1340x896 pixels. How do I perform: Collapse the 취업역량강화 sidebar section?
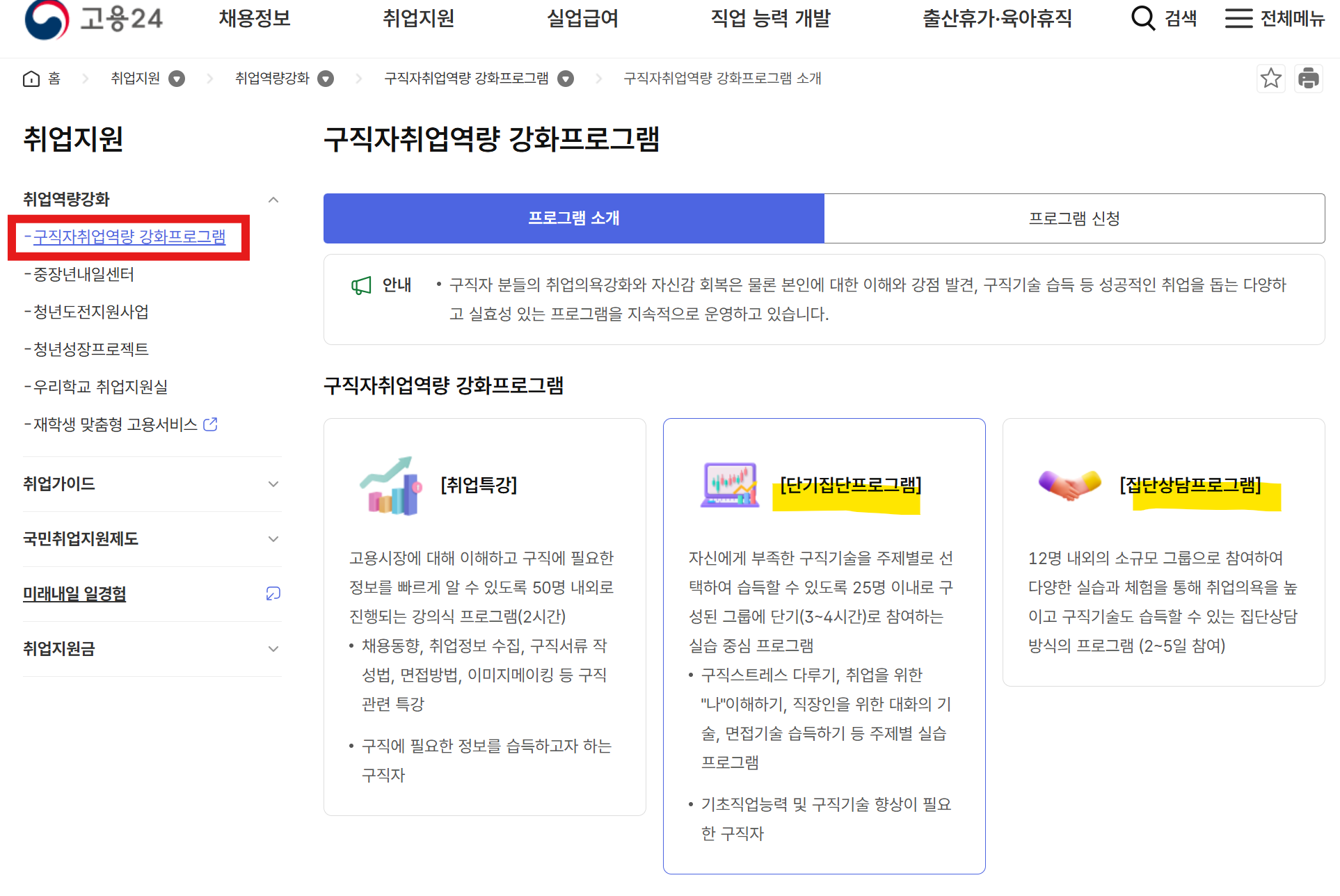coord(273,200)
